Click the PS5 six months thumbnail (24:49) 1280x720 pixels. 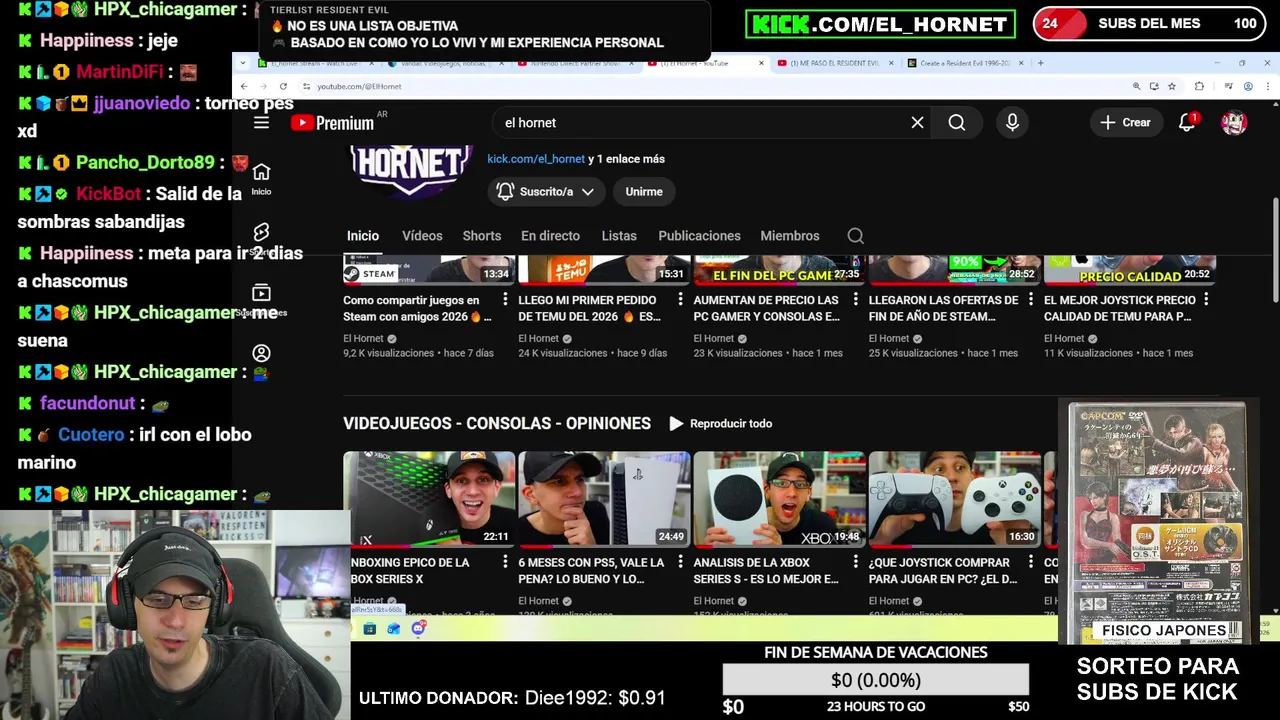click(604, 499)
